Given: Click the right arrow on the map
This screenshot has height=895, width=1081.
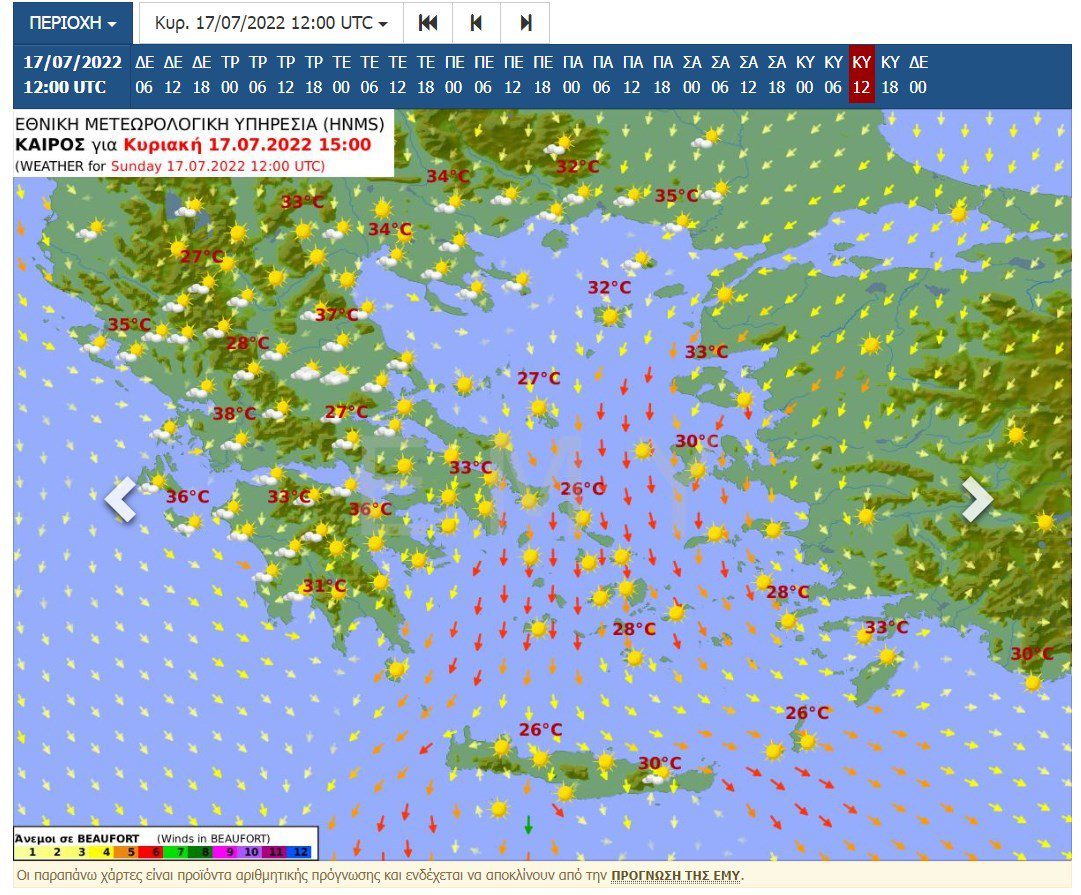Looking at the screenshot, I should pyautogui.click(x=977, y=499).
